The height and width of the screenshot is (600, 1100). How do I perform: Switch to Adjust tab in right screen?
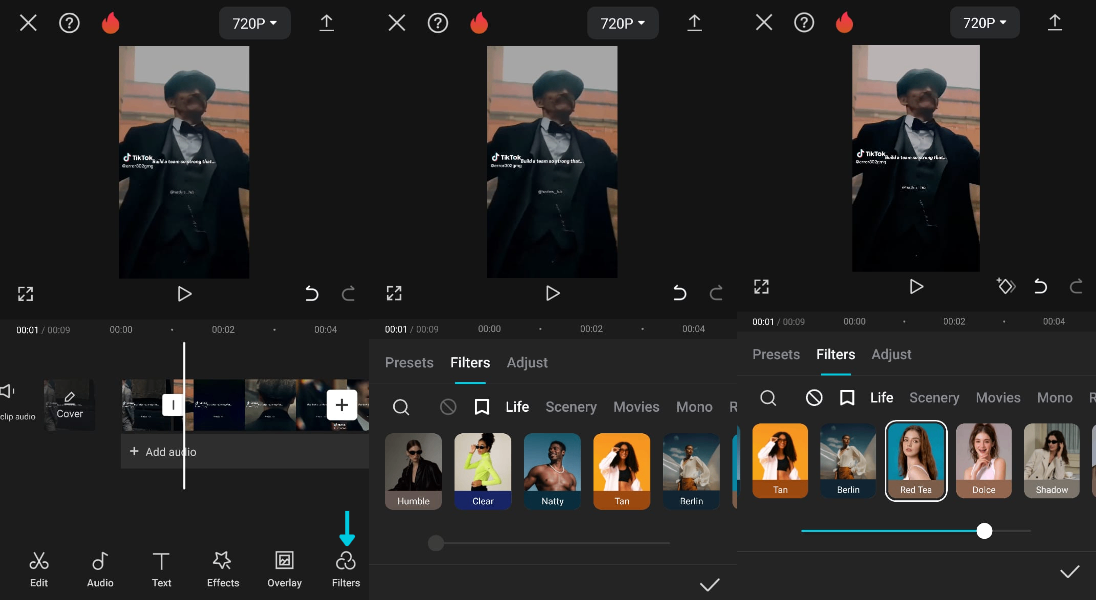click(x=891, y=354)
